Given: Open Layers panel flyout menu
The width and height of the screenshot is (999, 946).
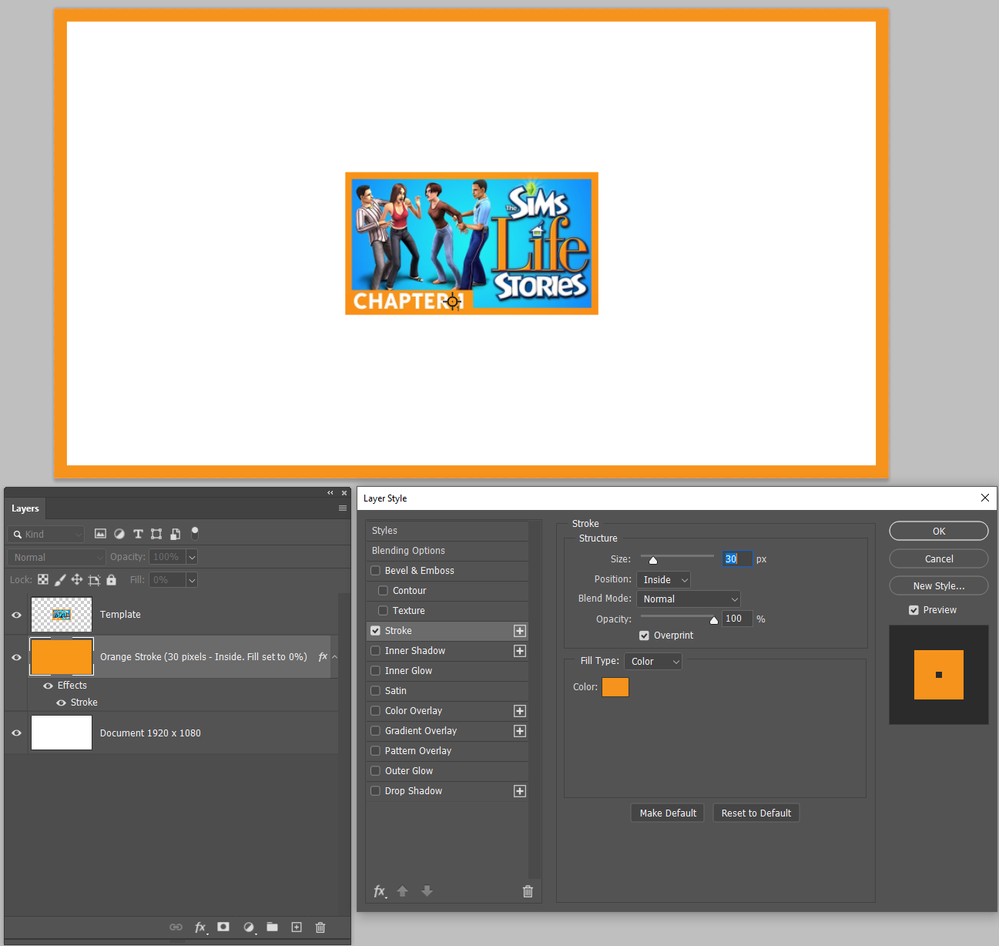Looking at the screenshot, I should (343, 508).
